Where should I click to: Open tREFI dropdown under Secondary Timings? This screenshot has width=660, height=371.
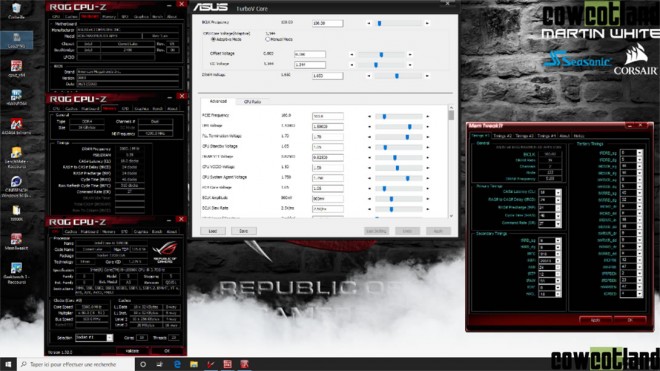(558, 261)
